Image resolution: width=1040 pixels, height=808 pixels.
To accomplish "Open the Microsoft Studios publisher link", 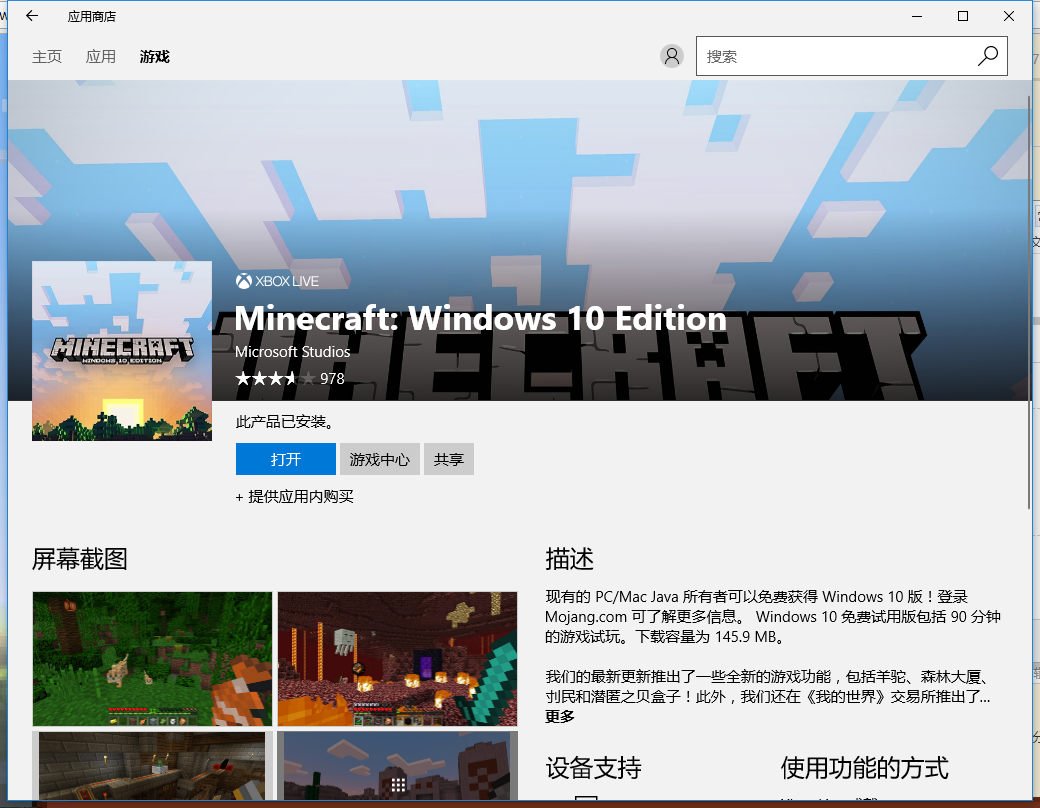I will click(292, 352).
